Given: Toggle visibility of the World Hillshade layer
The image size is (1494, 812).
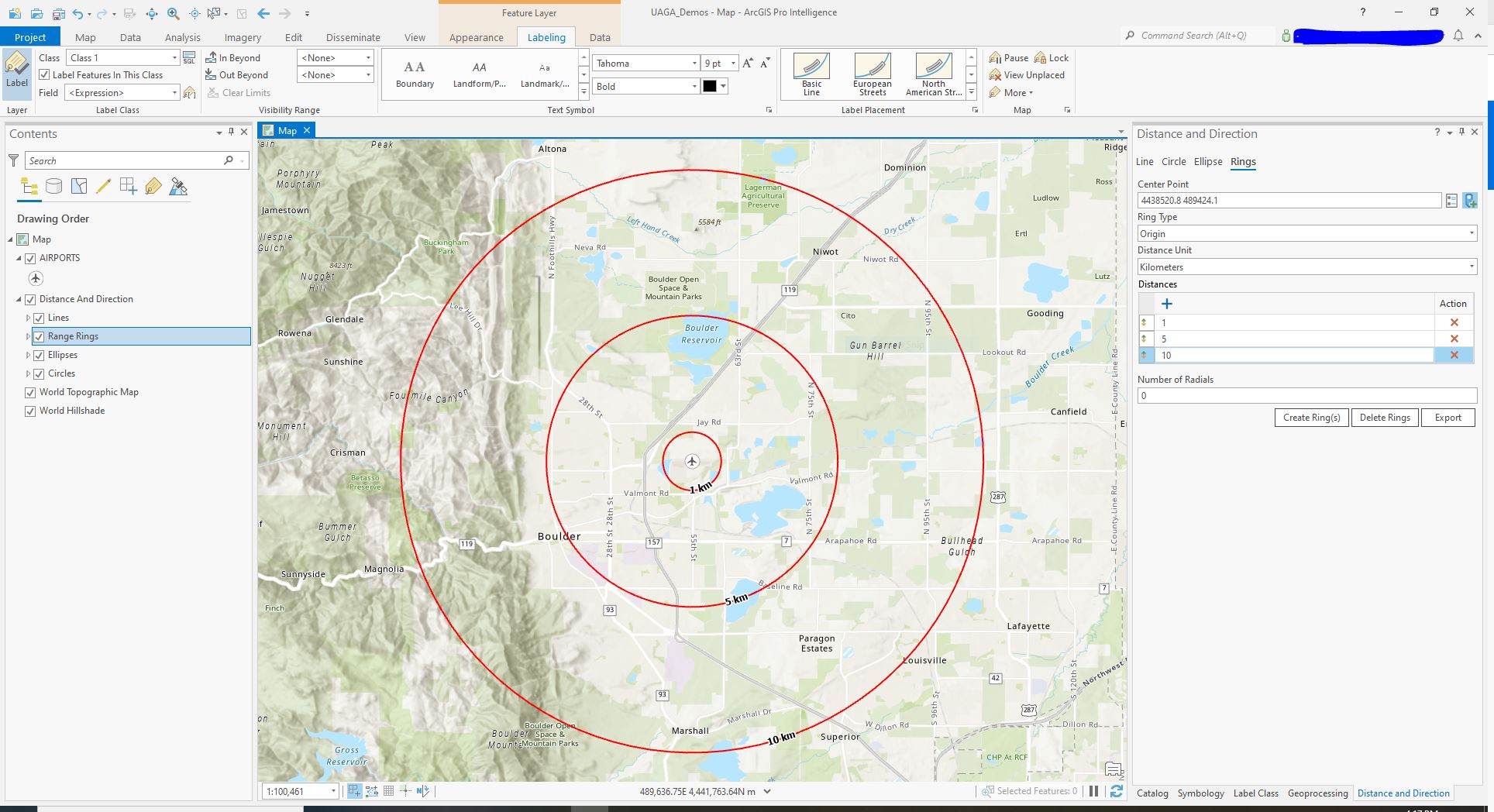Looking at the screenshot, I should (30, 411).
